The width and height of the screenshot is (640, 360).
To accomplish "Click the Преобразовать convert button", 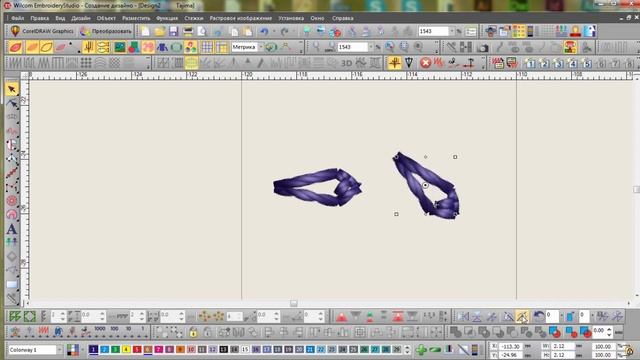I will click(106, 31).
